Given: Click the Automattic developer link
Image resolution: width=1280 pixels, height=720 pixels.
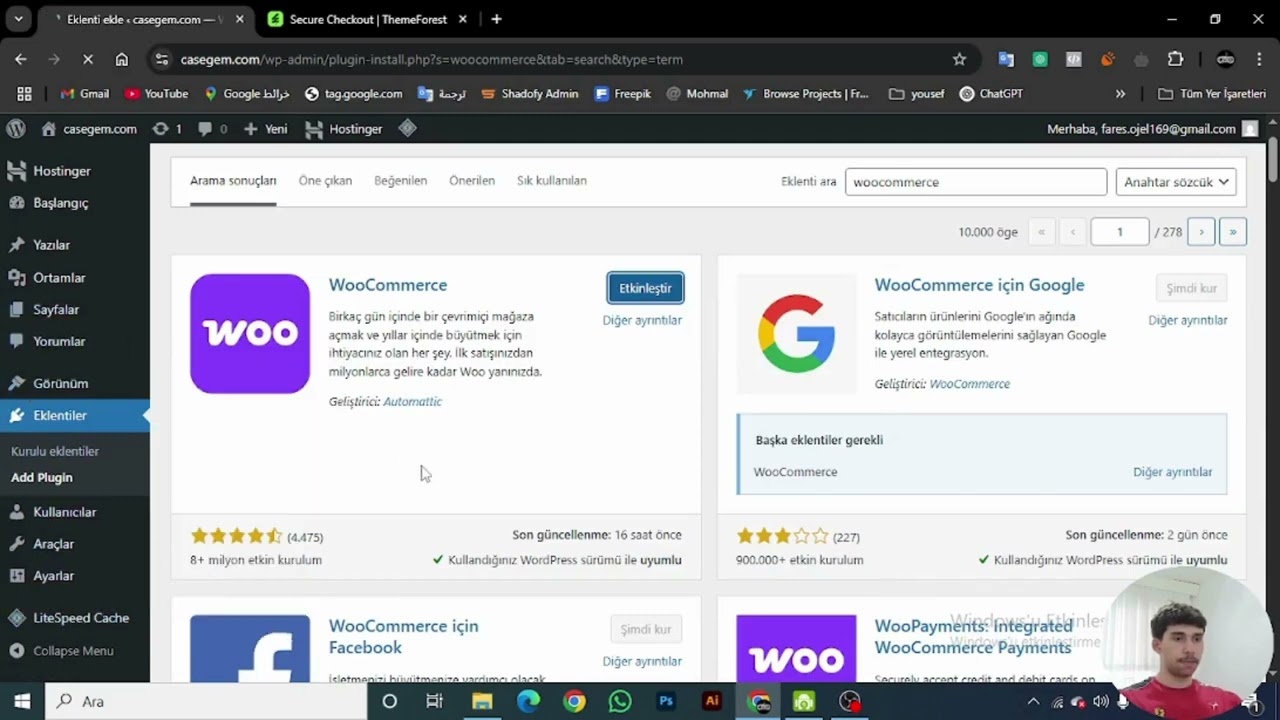Looking at the screenshot, I should point(412,401).
